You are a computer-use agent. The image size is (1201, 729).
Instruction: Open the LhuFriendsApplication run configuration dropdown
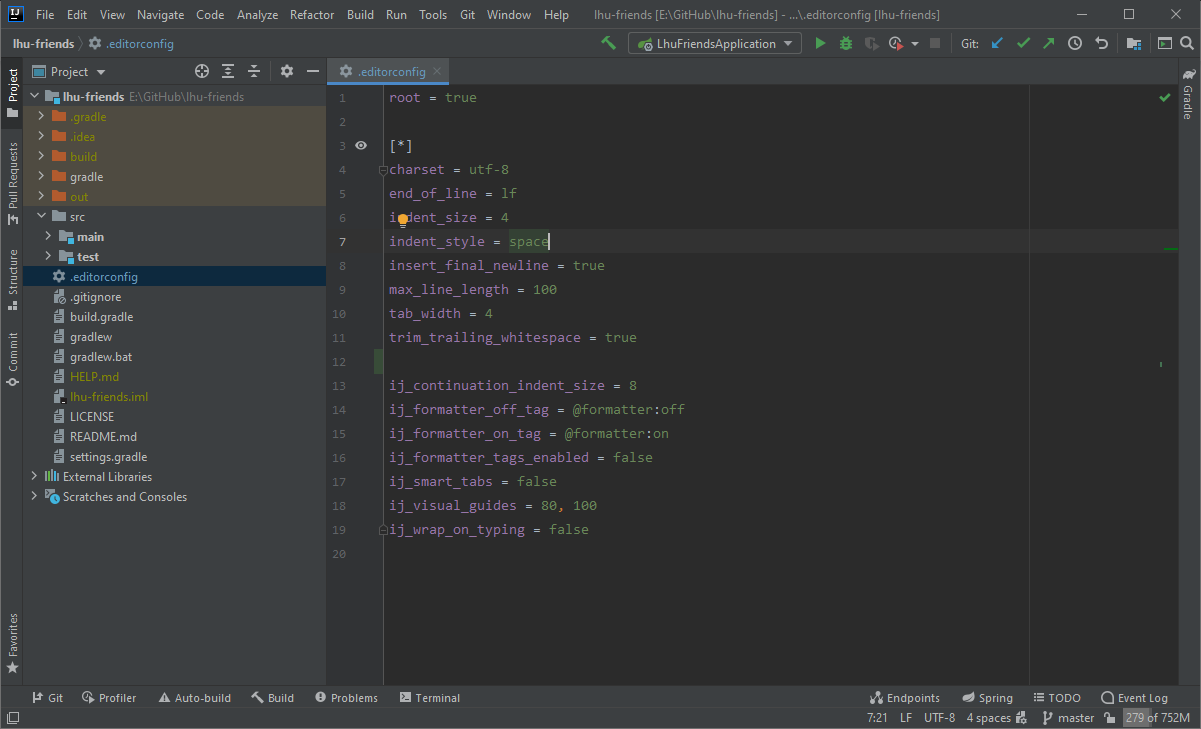(714, 44)
